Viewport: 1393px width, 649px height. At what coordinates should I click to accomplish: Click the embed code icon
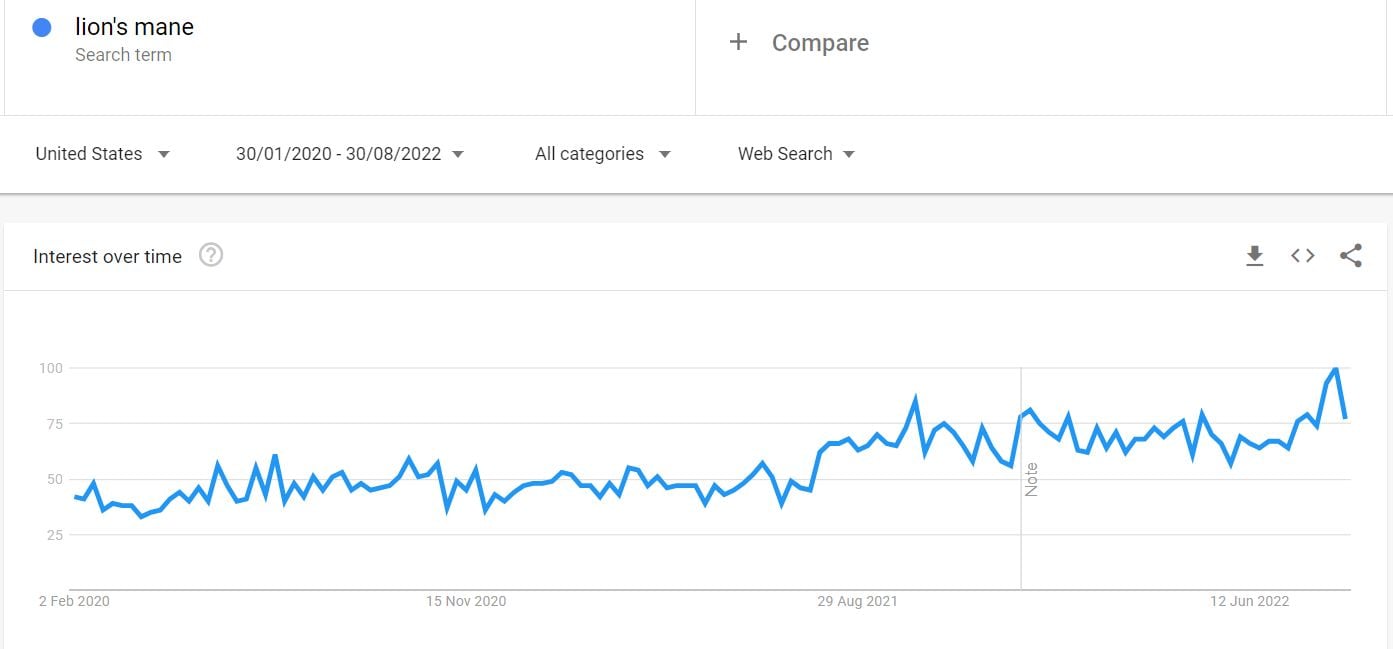pyautogui.click(x=1302, y=256)
